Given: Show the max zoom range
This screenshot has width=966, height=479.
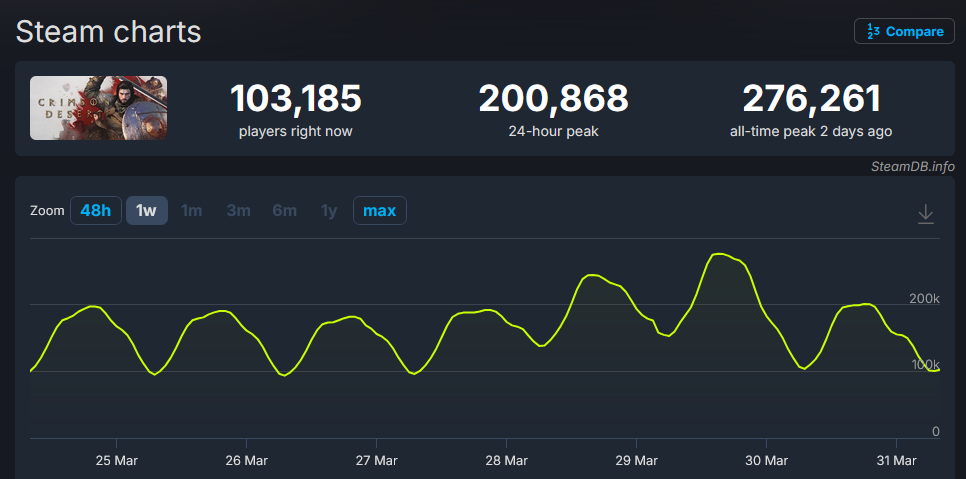Looking at the screenshot, I should click(x=380, y=211).
